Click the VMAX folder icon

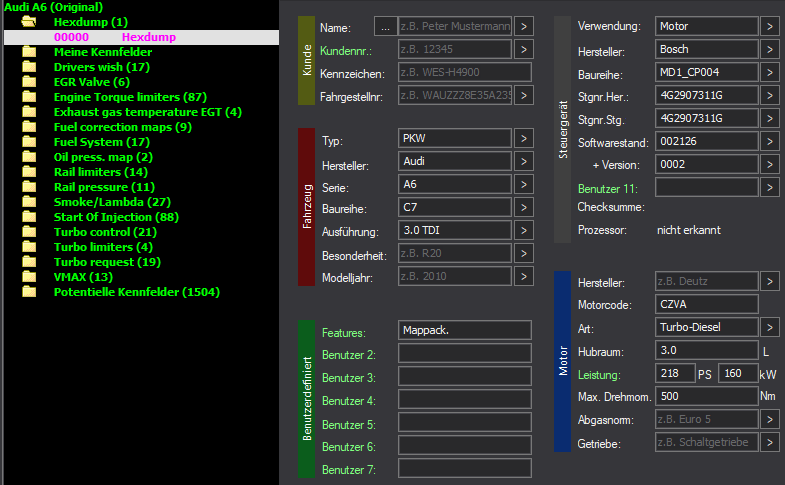click(29, 277)
